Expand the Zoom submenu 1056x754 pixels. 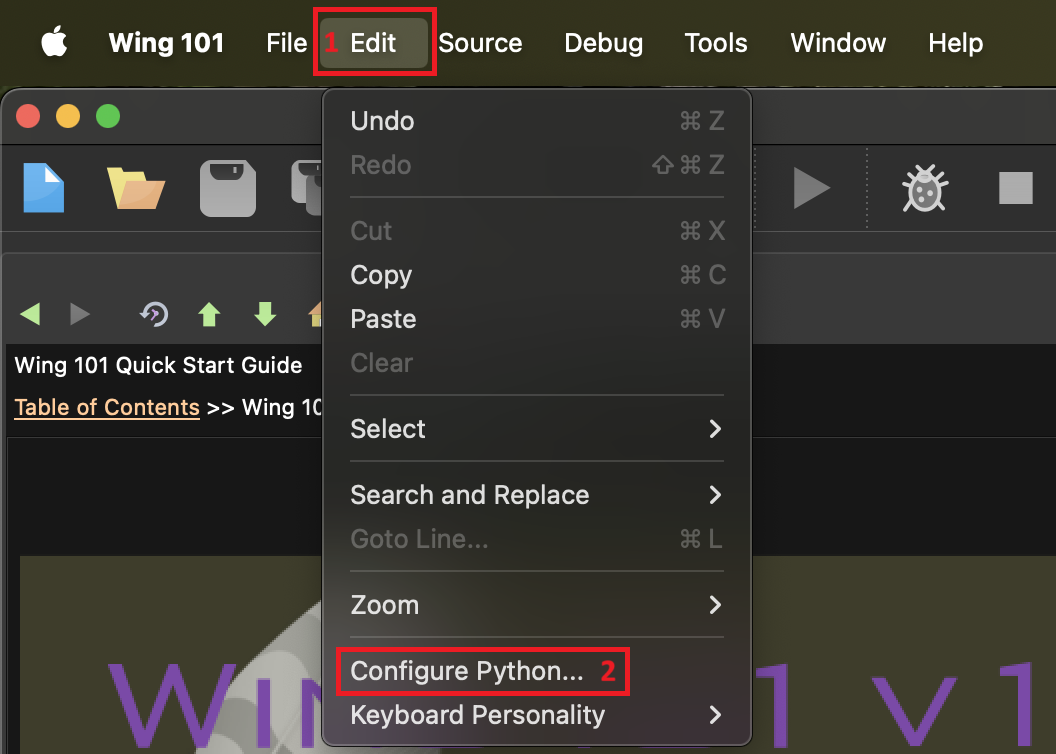pyautogui.click(x=537, y=605)
